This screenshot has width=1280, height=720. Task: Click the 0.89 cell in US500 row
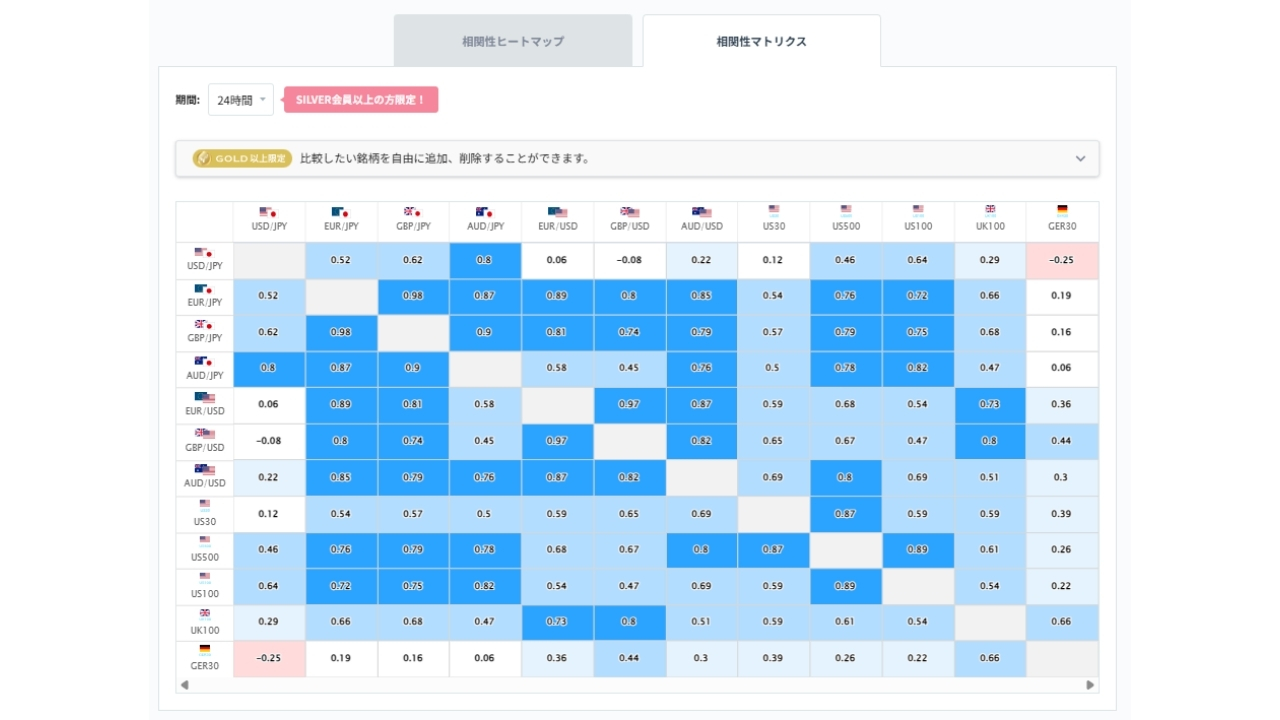tap(918, 549)
